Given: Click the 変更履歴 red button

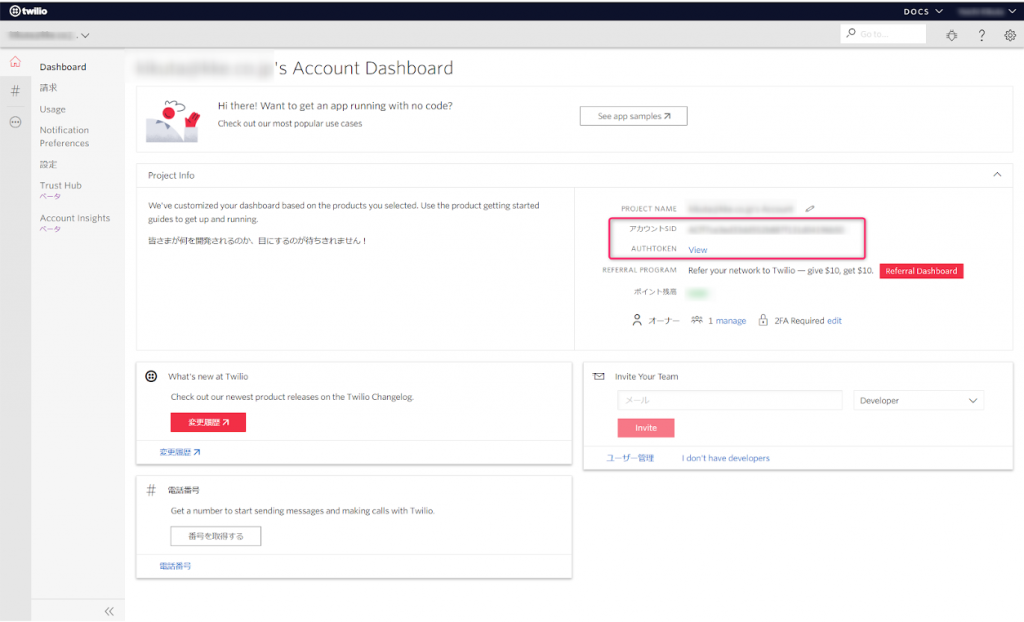Looking at the screenshot, I should click(x=207, y=423).
